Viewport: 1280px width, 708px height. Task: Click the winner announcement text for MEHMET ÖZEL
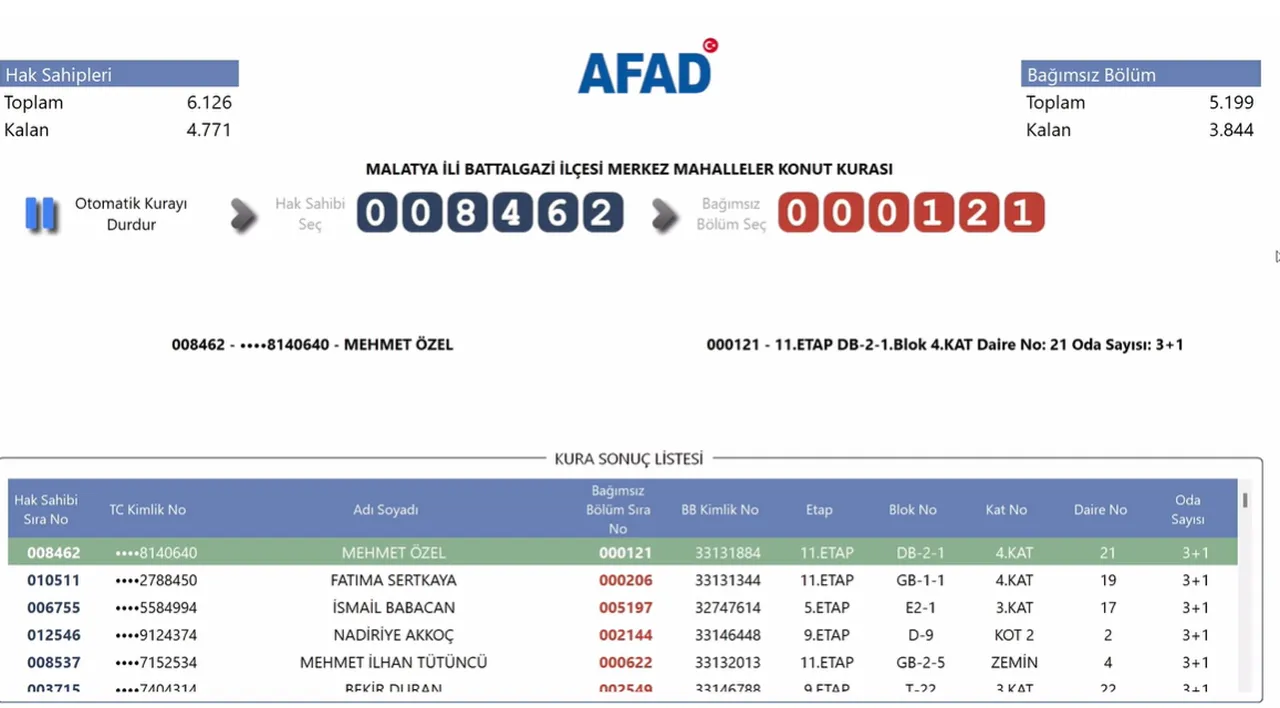[x=311, y=344]
